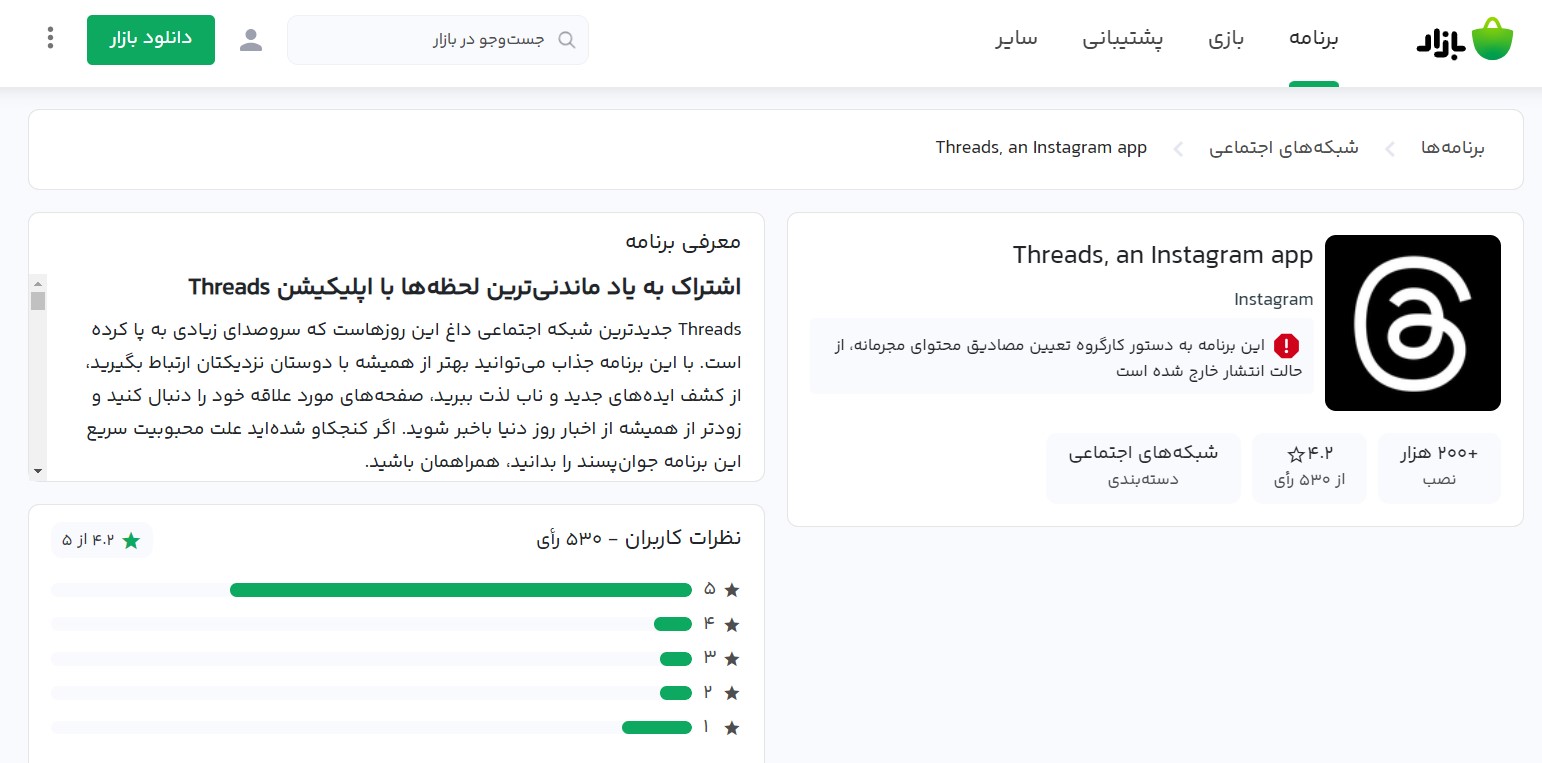This screenshot has height=763, width=1542.
Task: Click the star next to the 5-star rating row
Action: pos(732,589)
